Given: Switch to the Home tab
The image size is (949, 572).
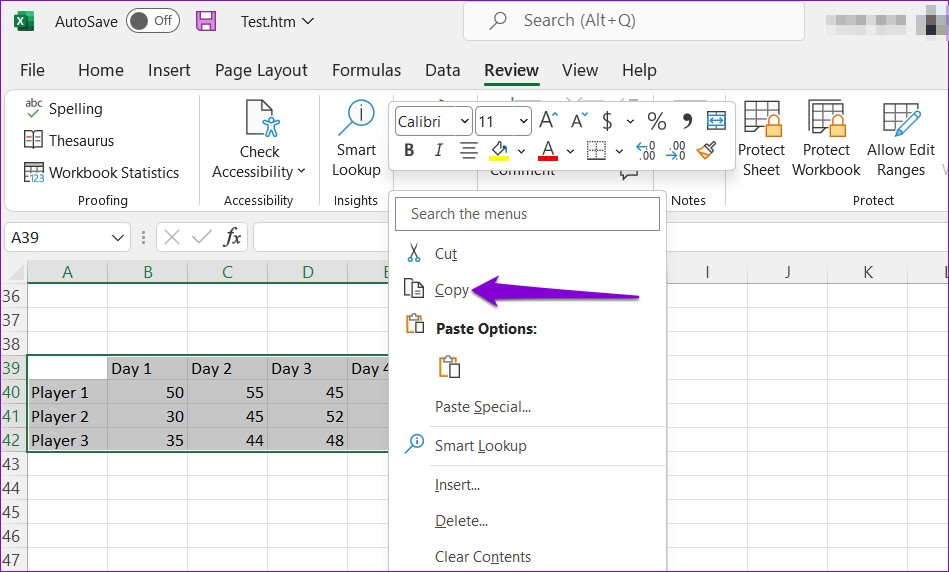Looking at the screenshot, I should click(x=100, y=70).
